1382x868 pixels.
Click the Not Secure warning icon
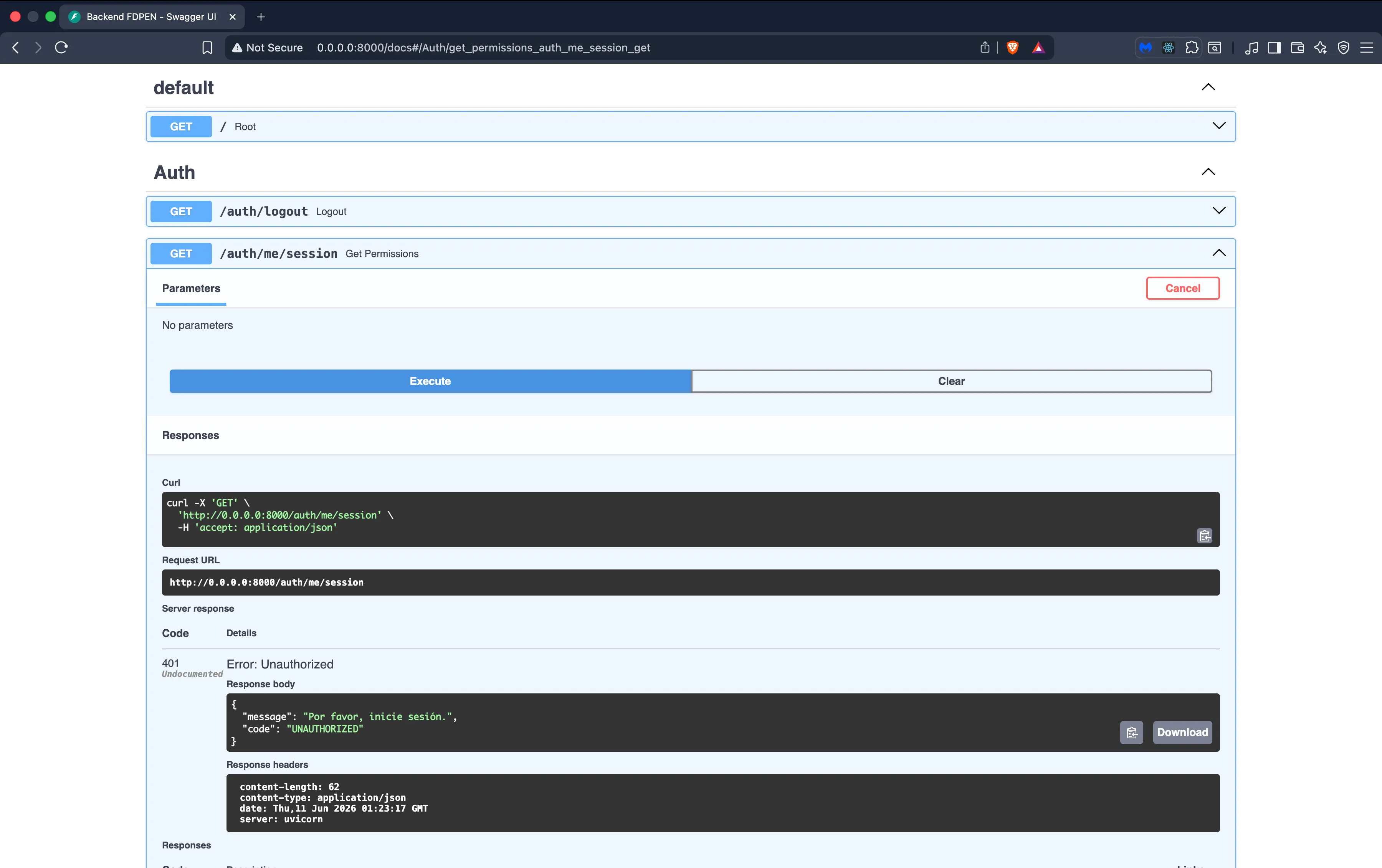(x=236, y=48)
